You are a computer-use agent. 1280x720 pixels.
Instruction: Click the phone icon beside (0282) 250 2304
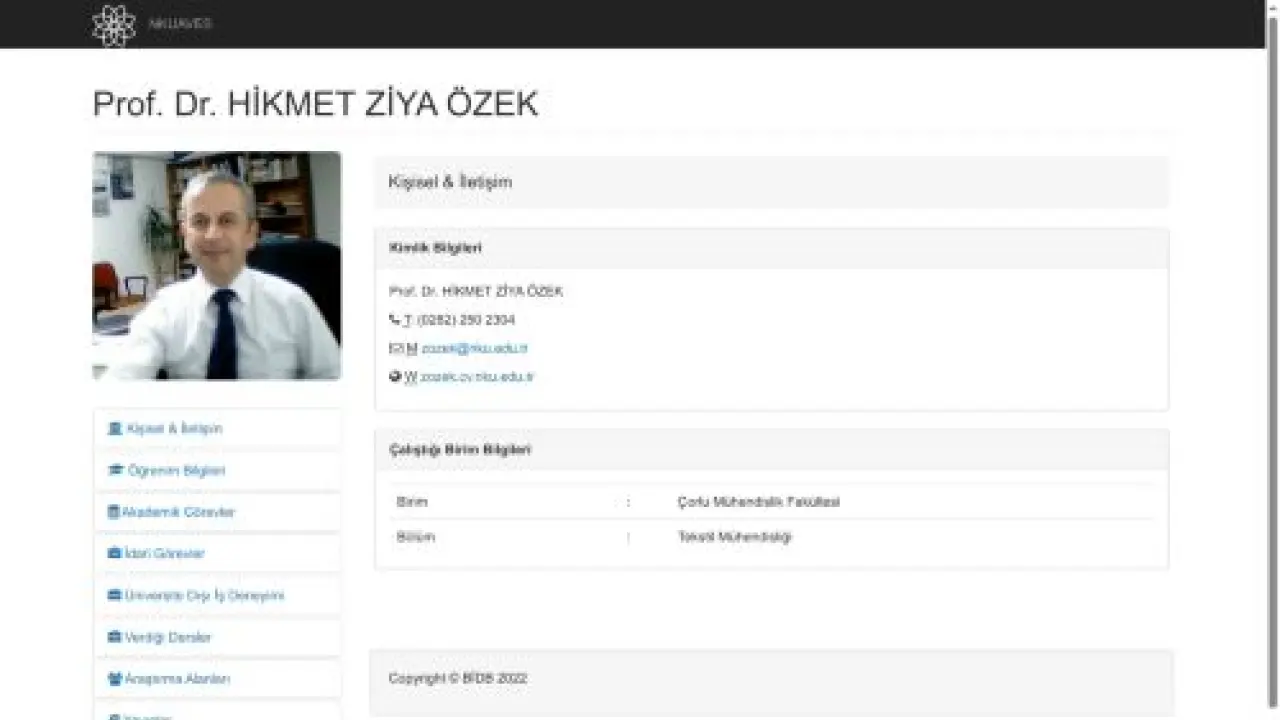click(x=394, y=320)
